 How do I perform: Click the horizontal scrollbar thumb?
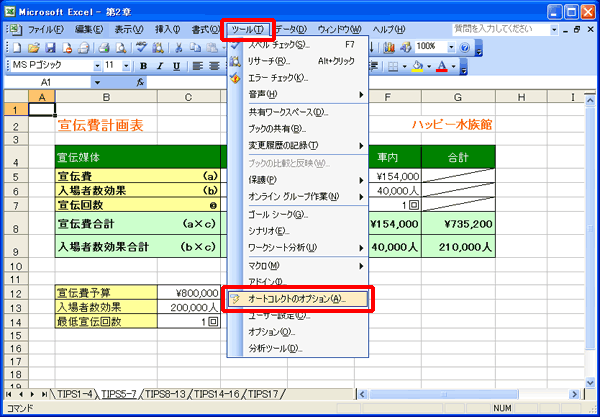444,394
